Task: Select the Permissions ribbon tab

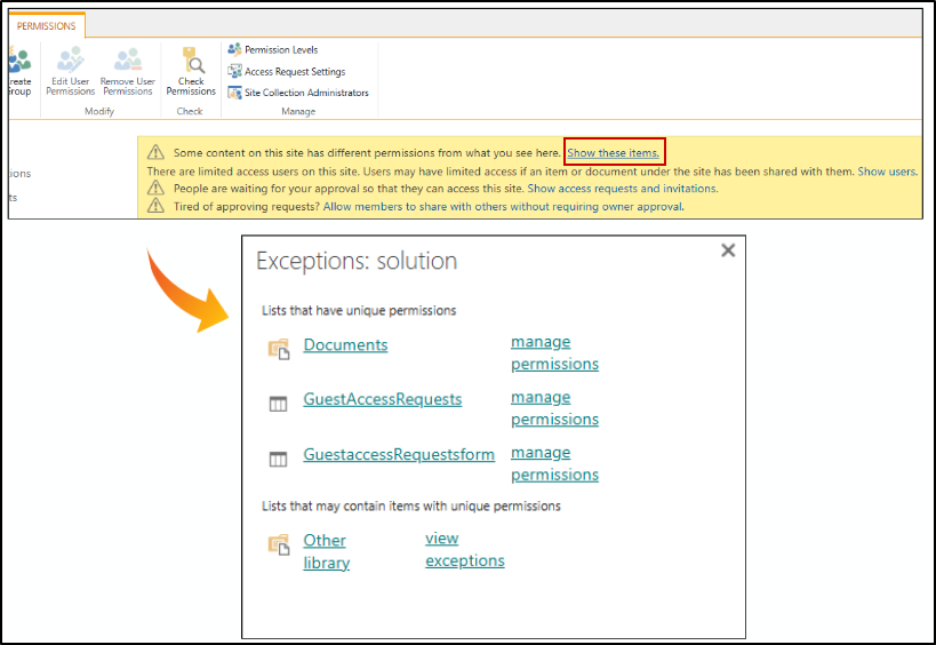Action: tap(46, 26)
